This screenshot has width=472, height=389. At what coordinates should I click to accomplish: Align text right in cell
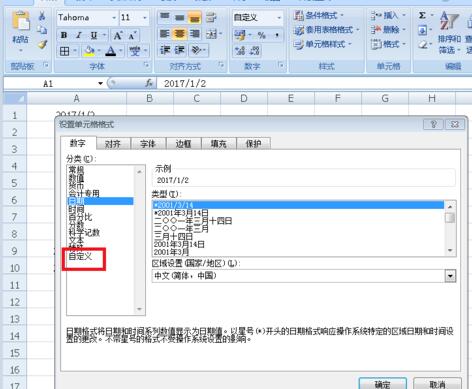click(x=195, y=33)
